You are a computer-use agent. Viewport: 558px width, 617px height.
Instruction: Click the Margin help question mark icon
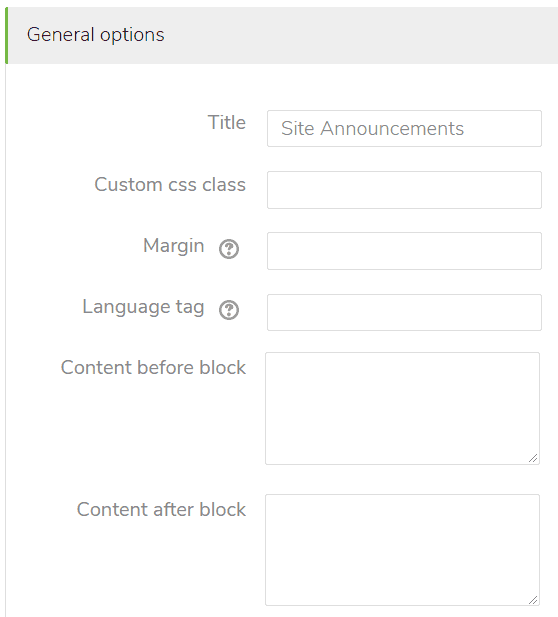229,249
